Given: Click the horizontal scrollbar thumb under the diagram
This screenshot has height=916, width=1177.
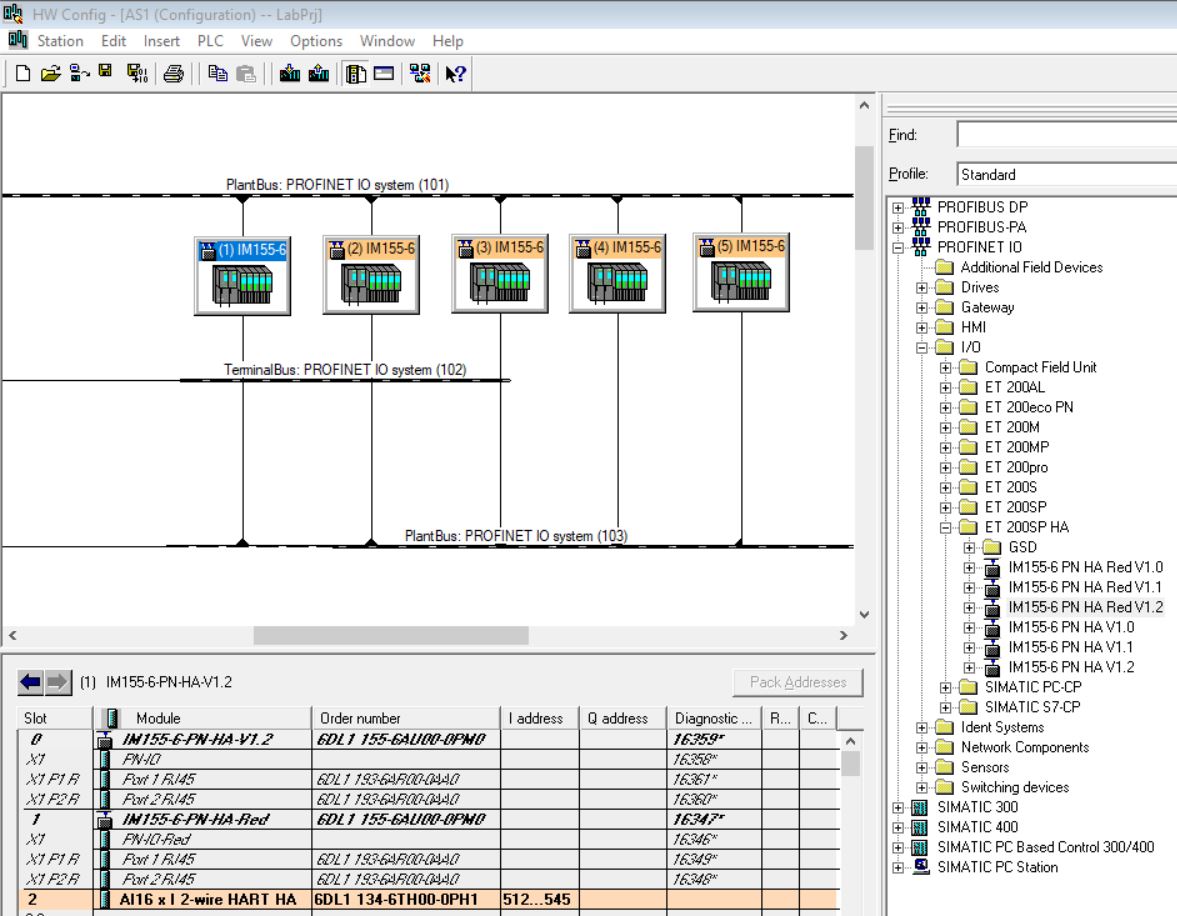Looking at the screenshot, I should (391, 635).
